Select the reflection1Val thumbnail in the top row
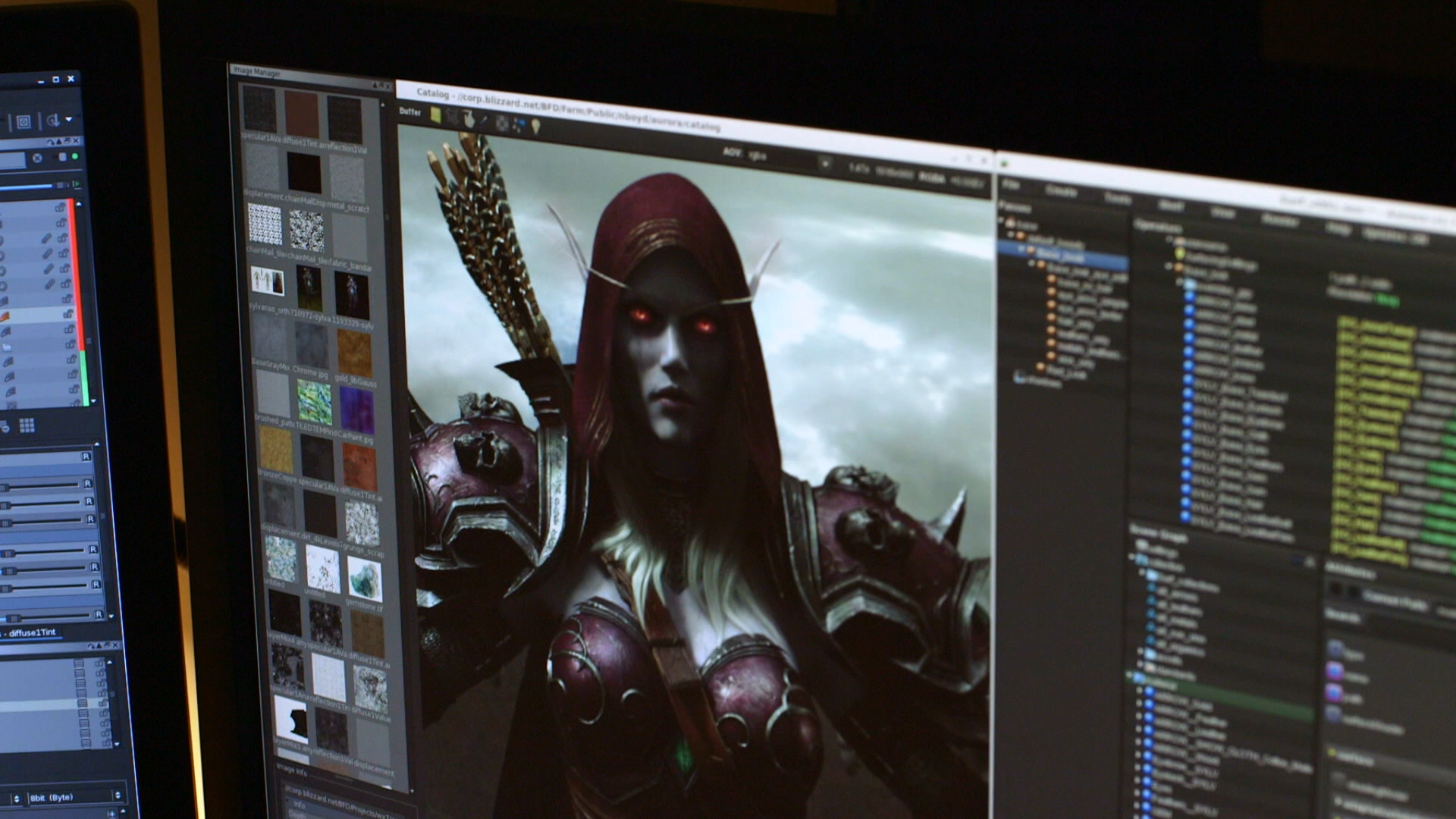Viewport: 1456px width, 819px height. coord(344,119)
